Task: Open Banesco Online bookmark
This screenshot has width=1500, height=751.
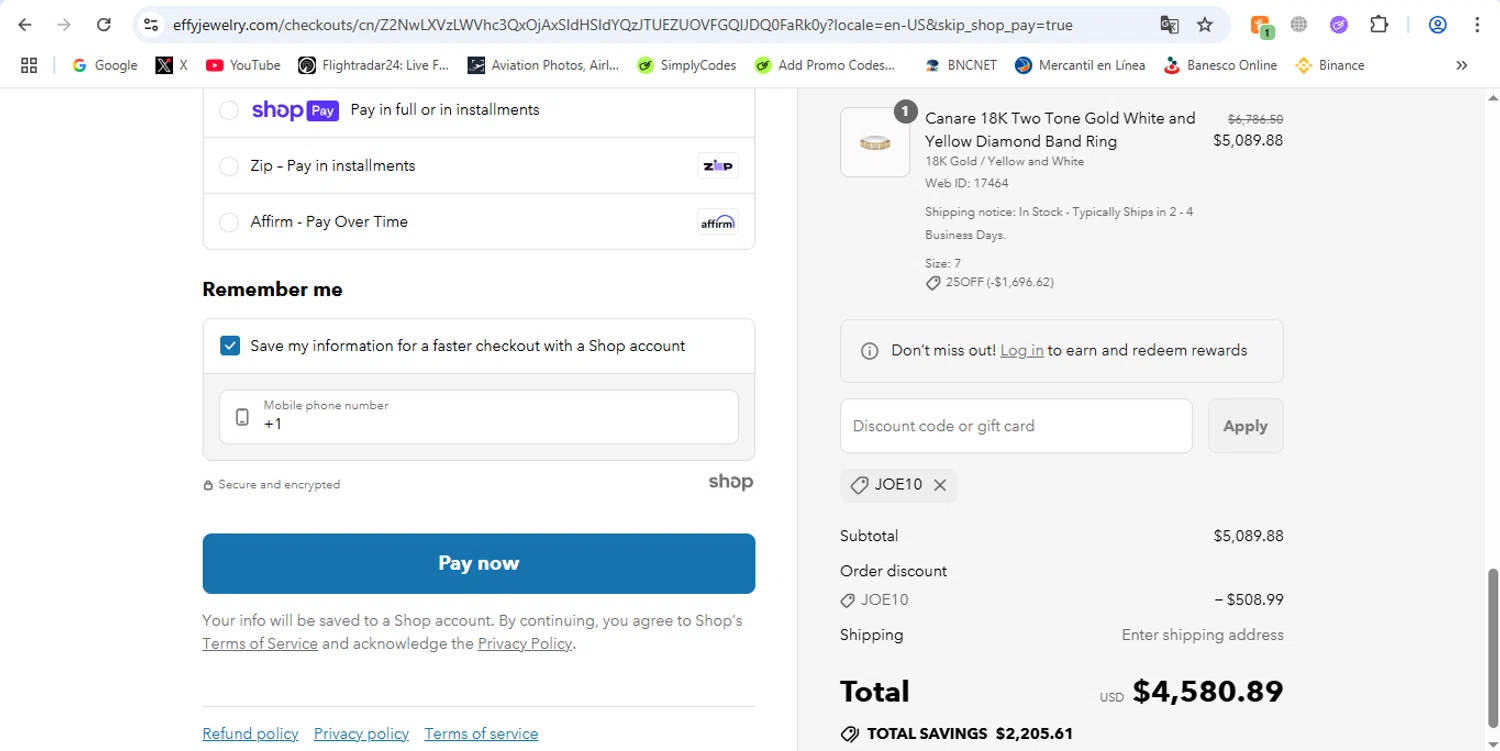Action: 1220,65
